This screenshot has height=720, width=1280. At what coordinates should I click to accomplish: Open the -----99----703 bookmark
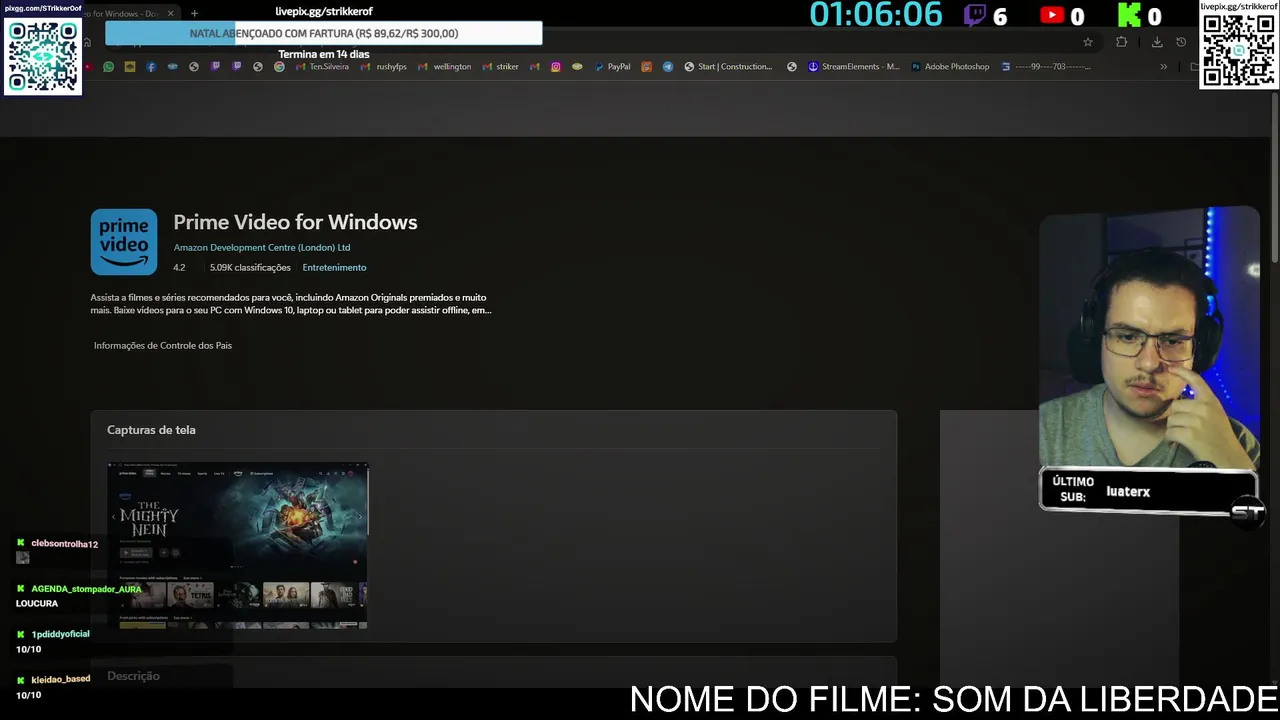(x=1047, y=67)
